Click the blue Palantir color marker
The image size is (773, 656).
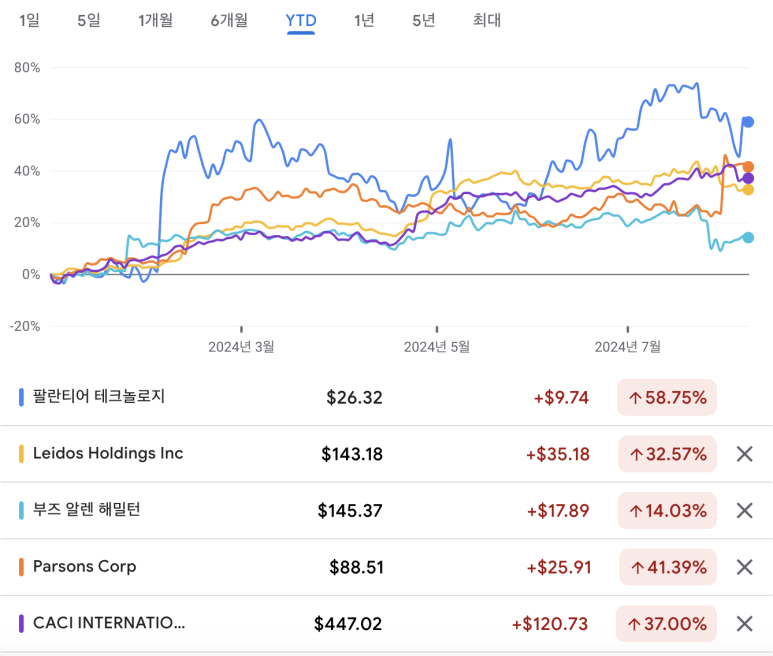[x=21, y=397]
